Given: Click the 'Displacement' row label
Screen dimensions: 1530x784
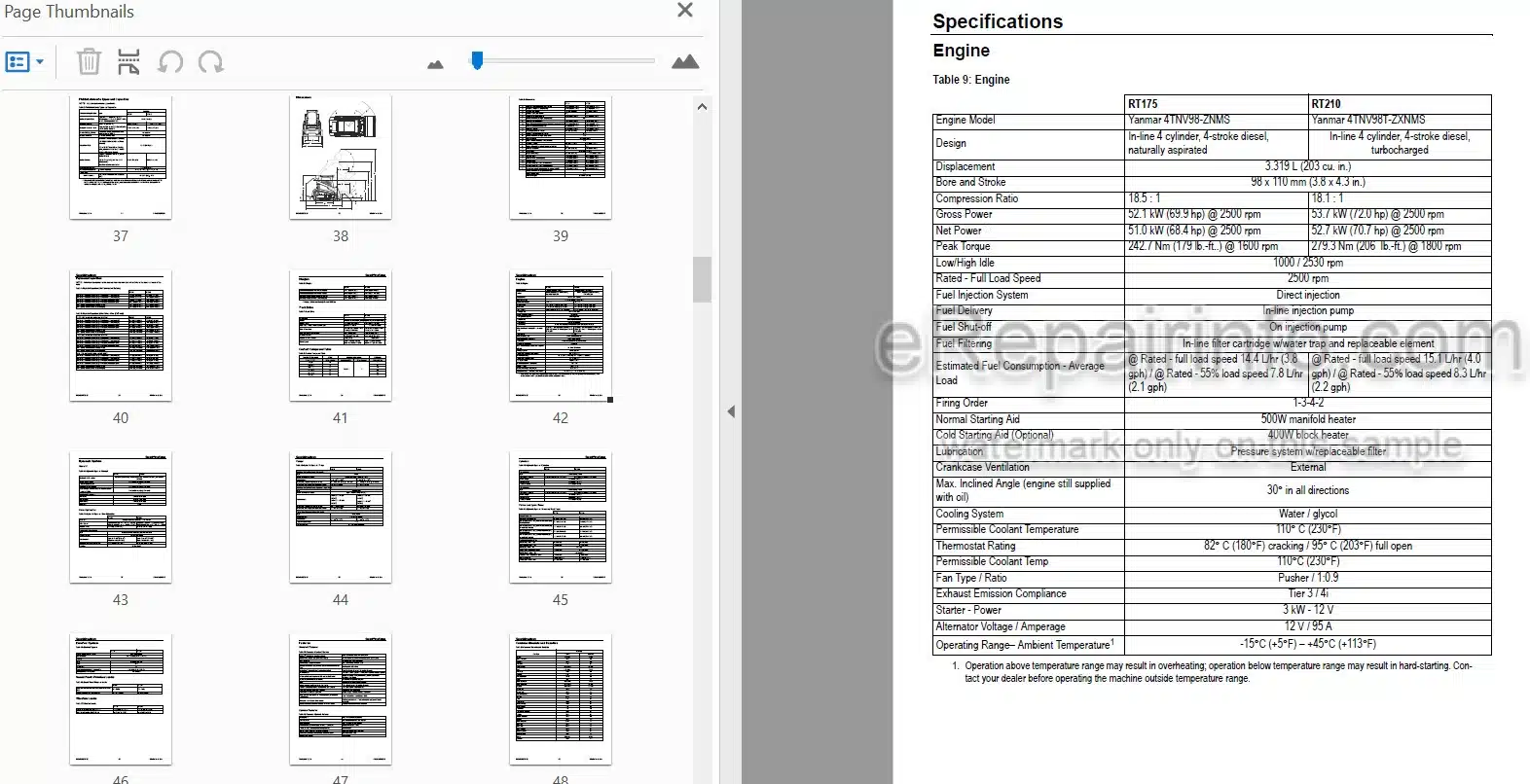Looking at the screenshot, I should coord(965,166).
